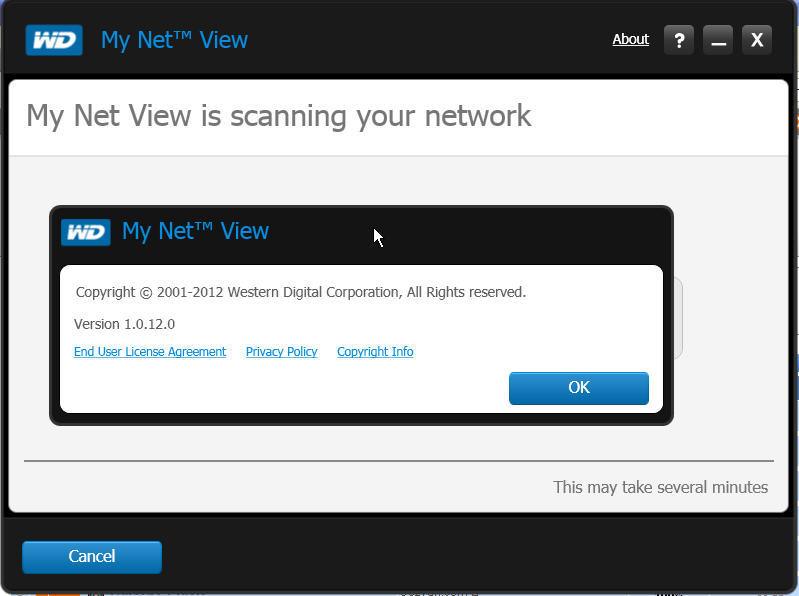Select the Version 1.0.12.0 text
Viewport: 799px width, 596px height.
(124, 324)
